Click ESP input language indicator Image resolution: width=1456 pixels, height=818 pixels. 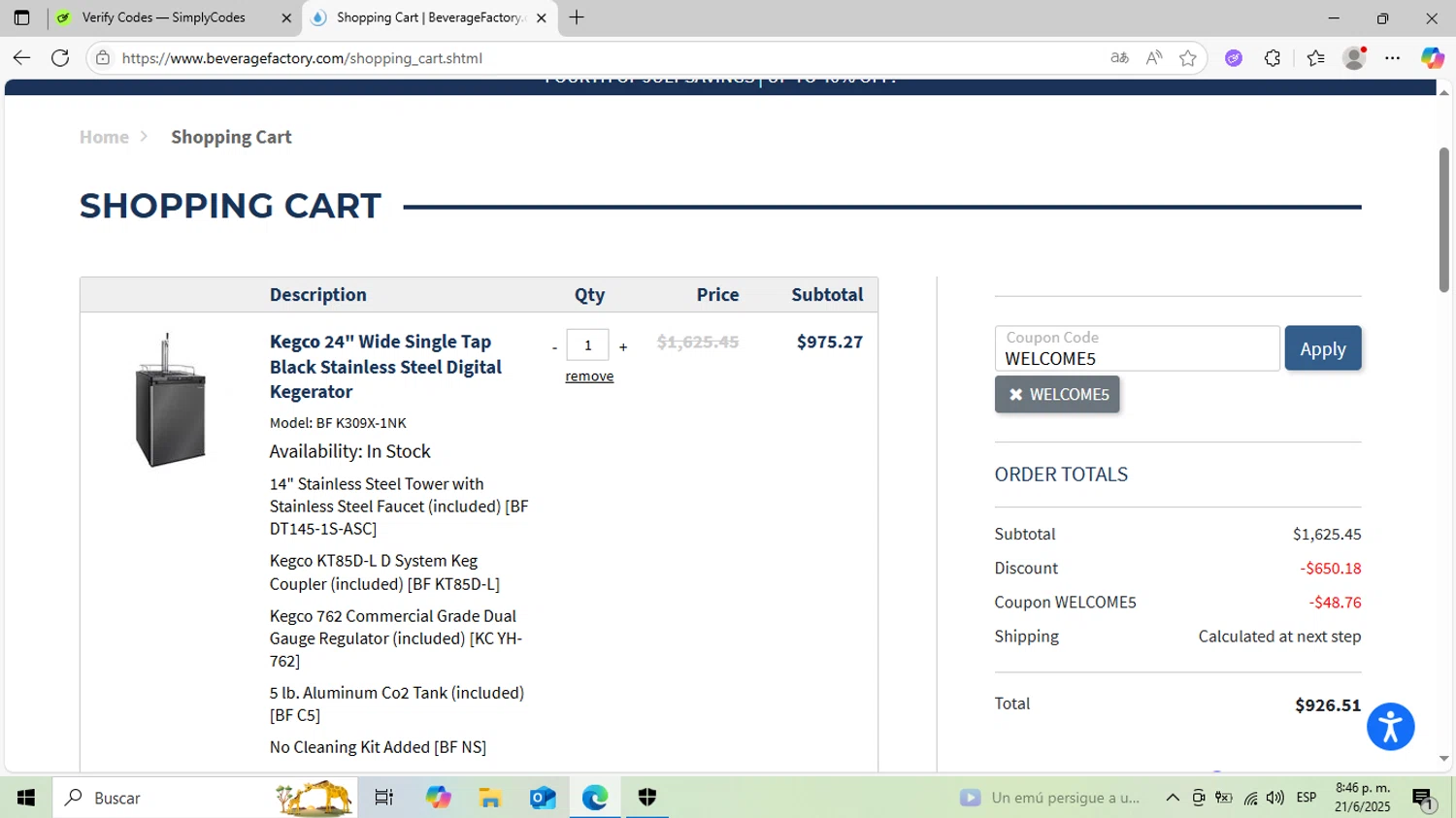(1307, 798)
